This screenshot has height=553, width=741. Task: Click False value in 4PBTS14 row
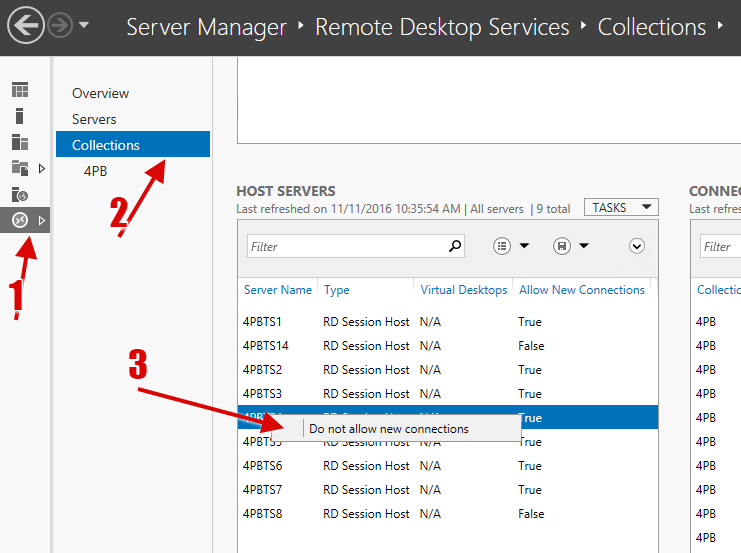531,346
